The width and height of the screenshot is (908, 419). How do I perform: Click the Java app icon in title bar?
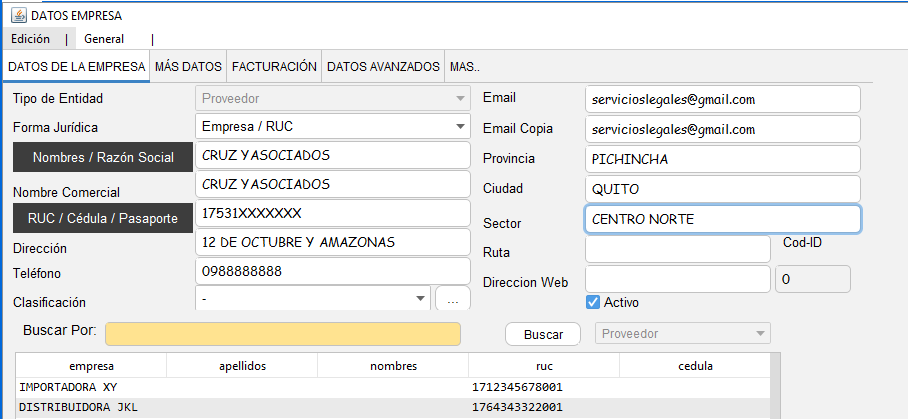click(18, 16)
